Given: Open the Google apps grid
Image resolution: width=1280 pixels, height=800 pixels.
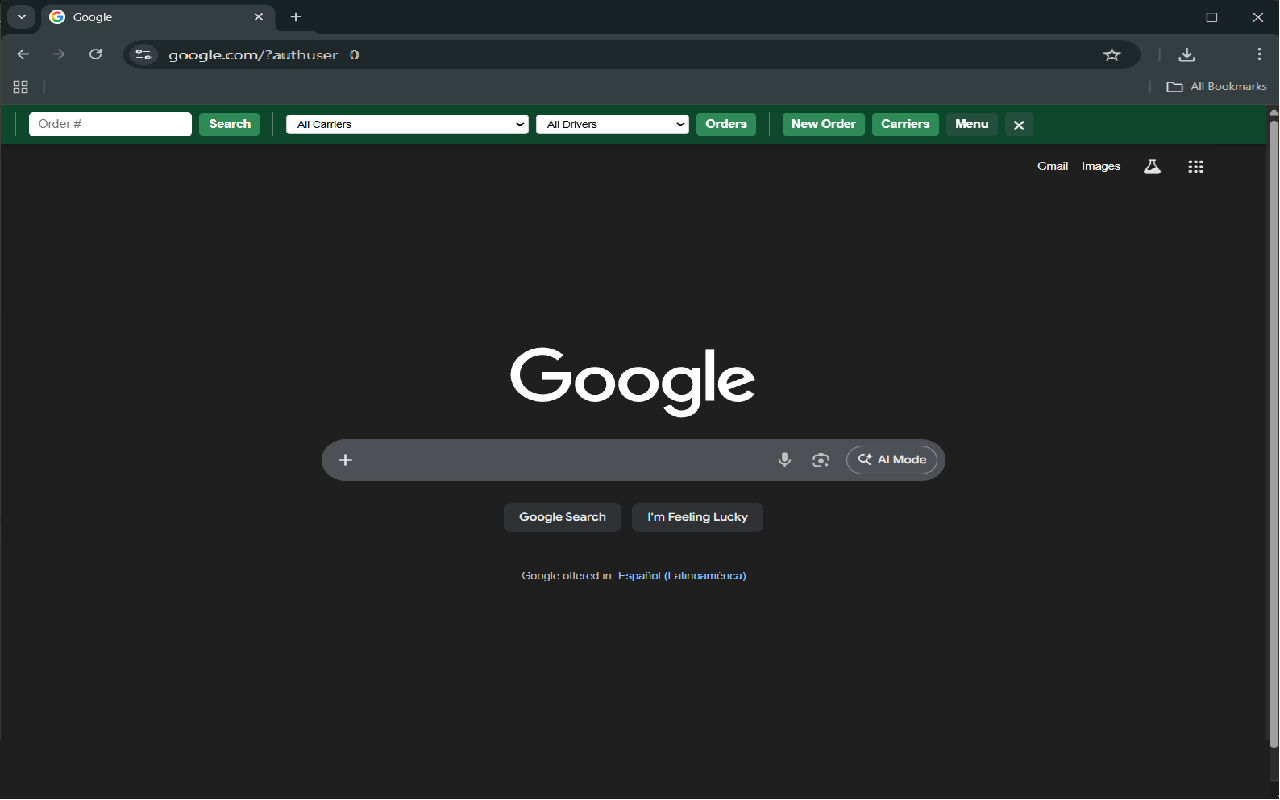Looking at the screenshot, I should (1195, 166).
